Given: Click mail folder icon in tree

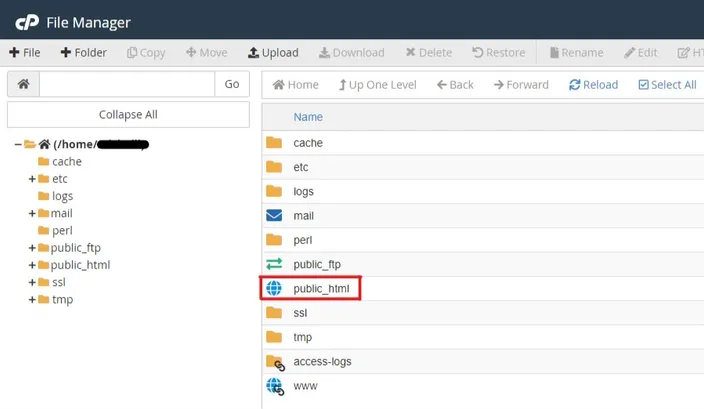Looking at the screenshot, I should pos(44,213).
